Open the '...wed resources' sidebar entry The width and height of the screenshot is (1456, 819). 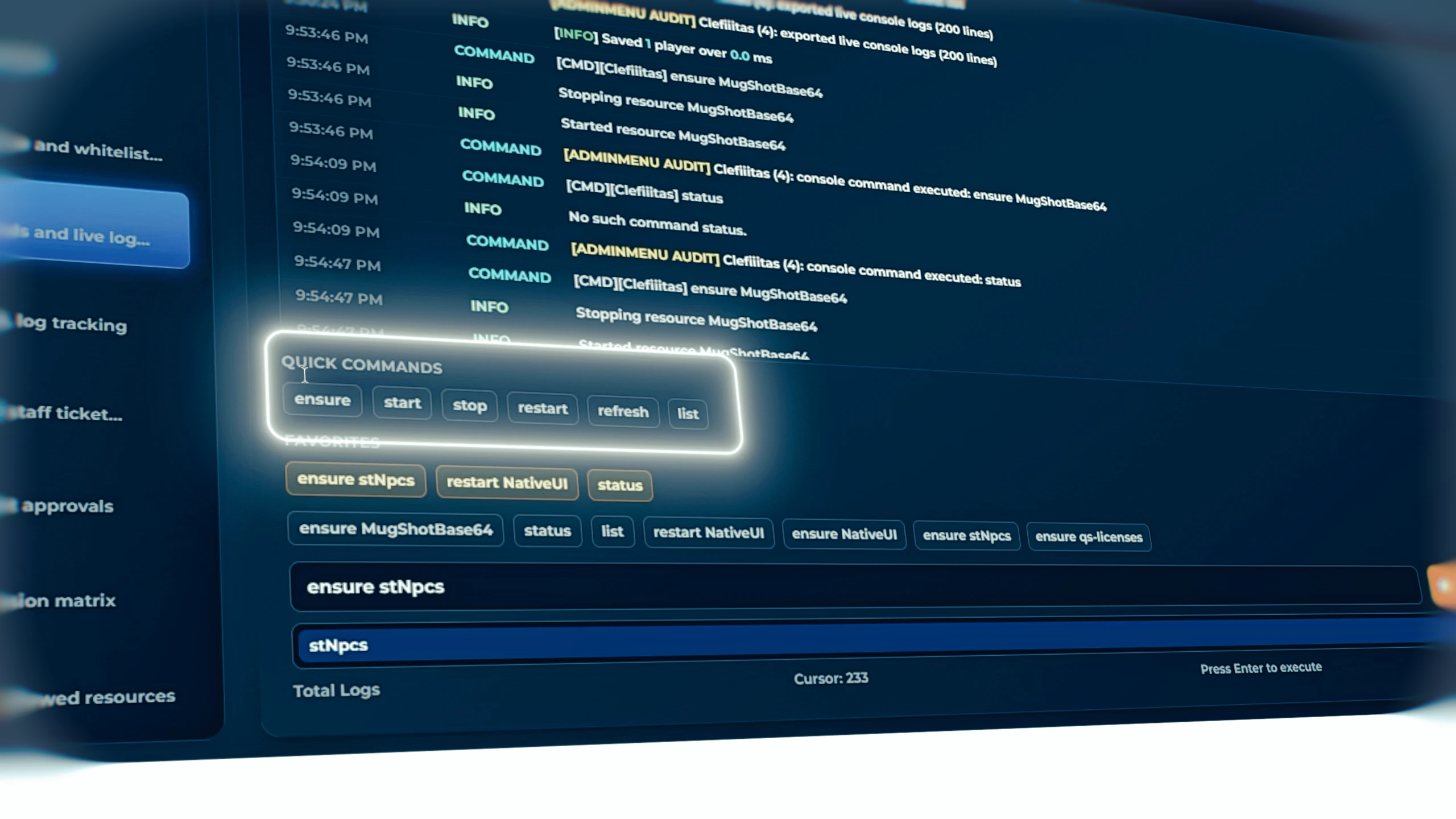coord(107,697)
